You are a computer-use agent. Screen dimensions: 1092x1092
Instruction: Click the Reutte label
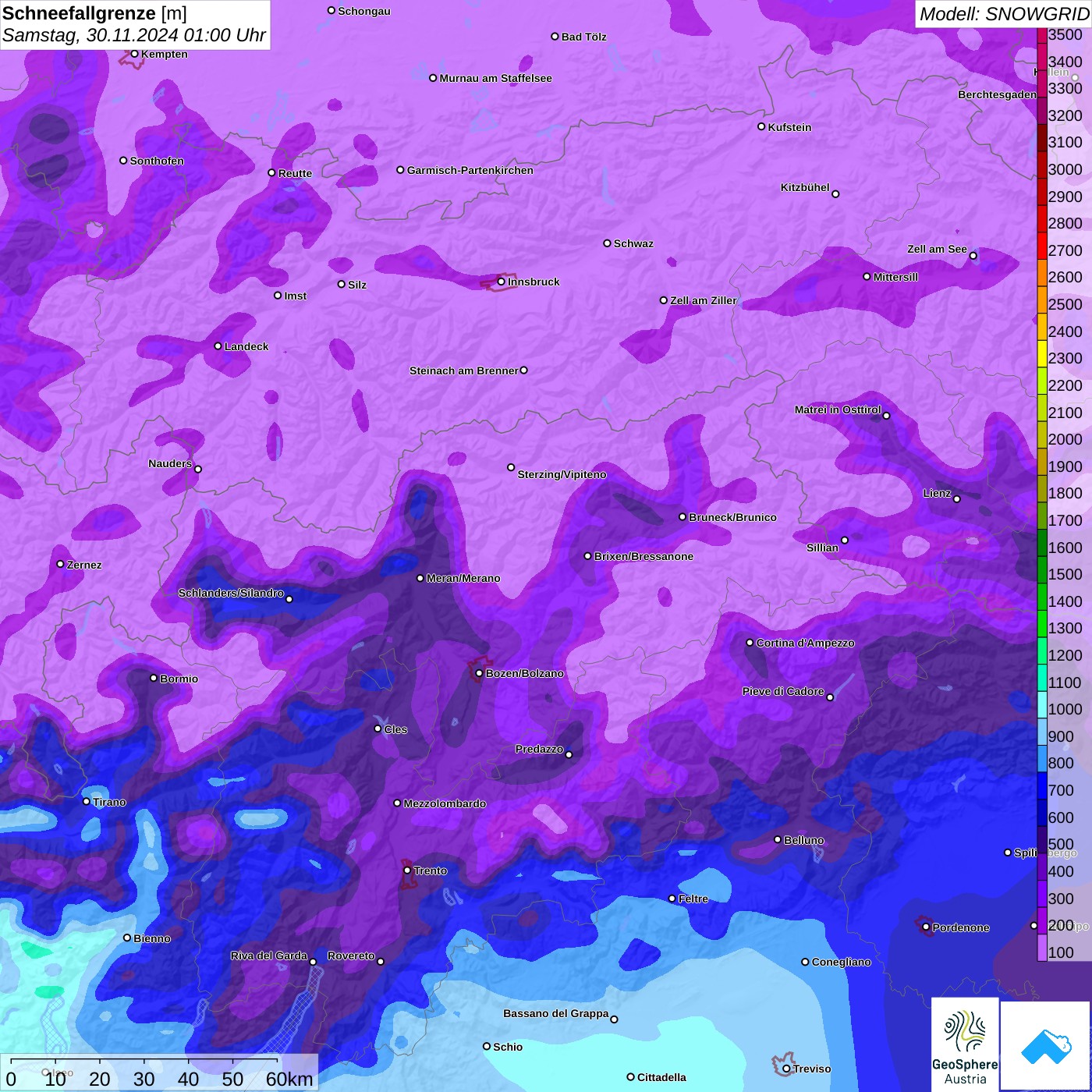pyautogui.click(x=296, y=173)
